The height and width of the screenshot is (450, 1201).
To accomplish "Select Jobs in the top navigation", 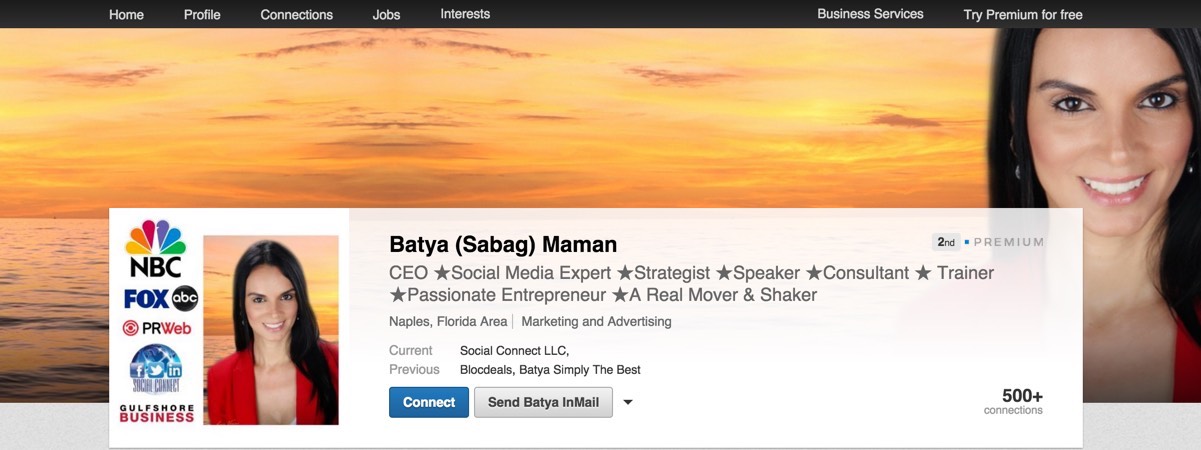I will click(x=386, y=15).
